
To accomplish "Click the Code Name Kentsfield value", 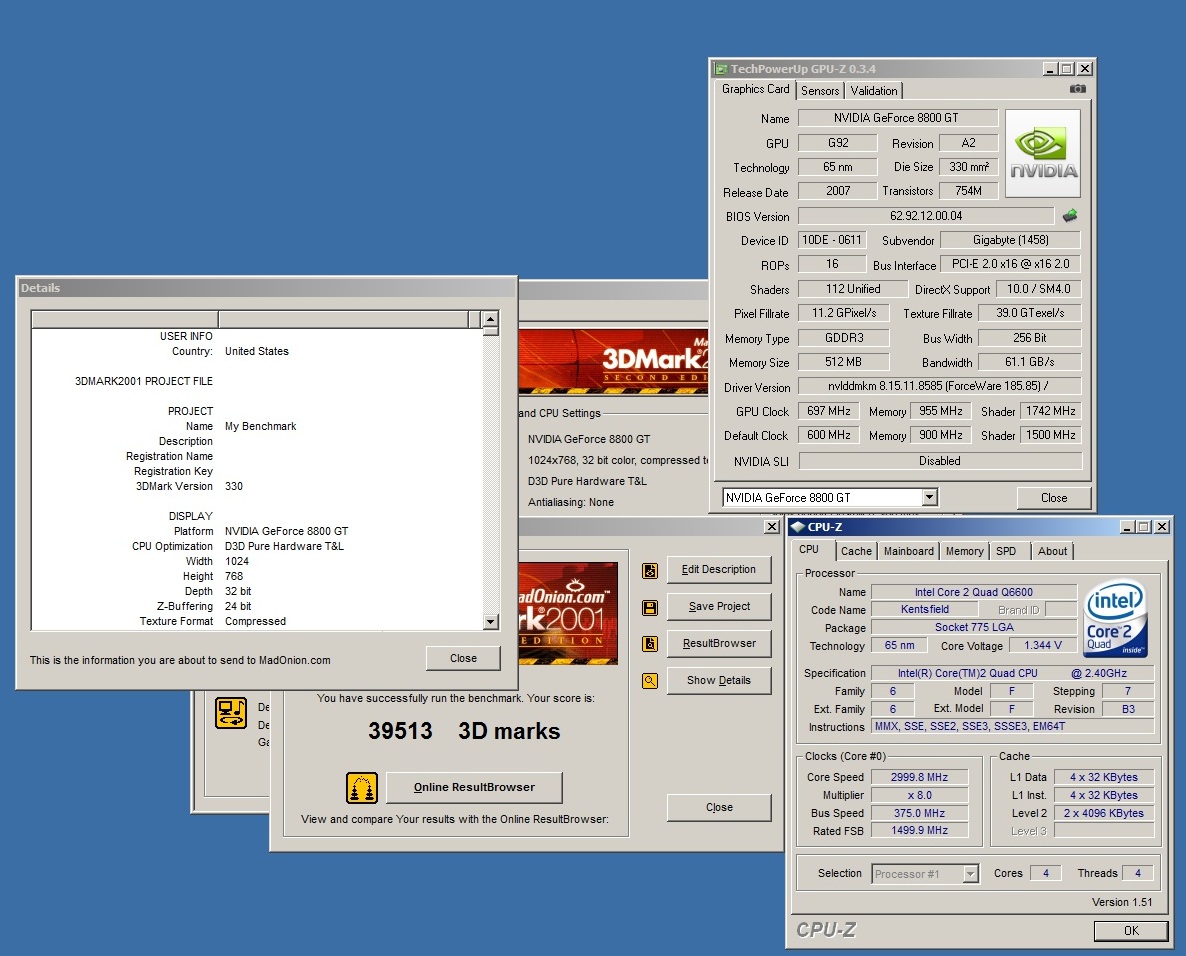I will tap(924, 610).
